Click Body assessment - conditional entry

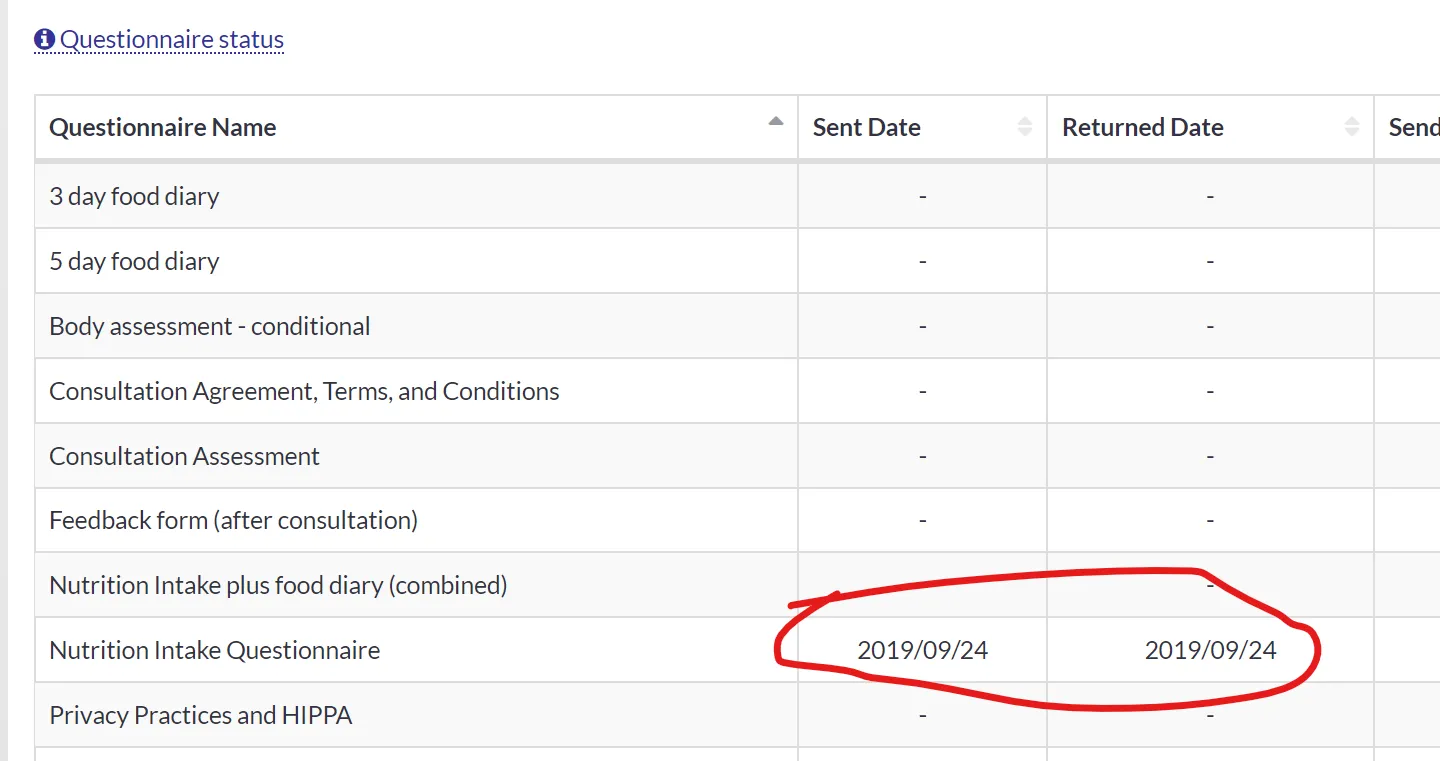[210, 326]
